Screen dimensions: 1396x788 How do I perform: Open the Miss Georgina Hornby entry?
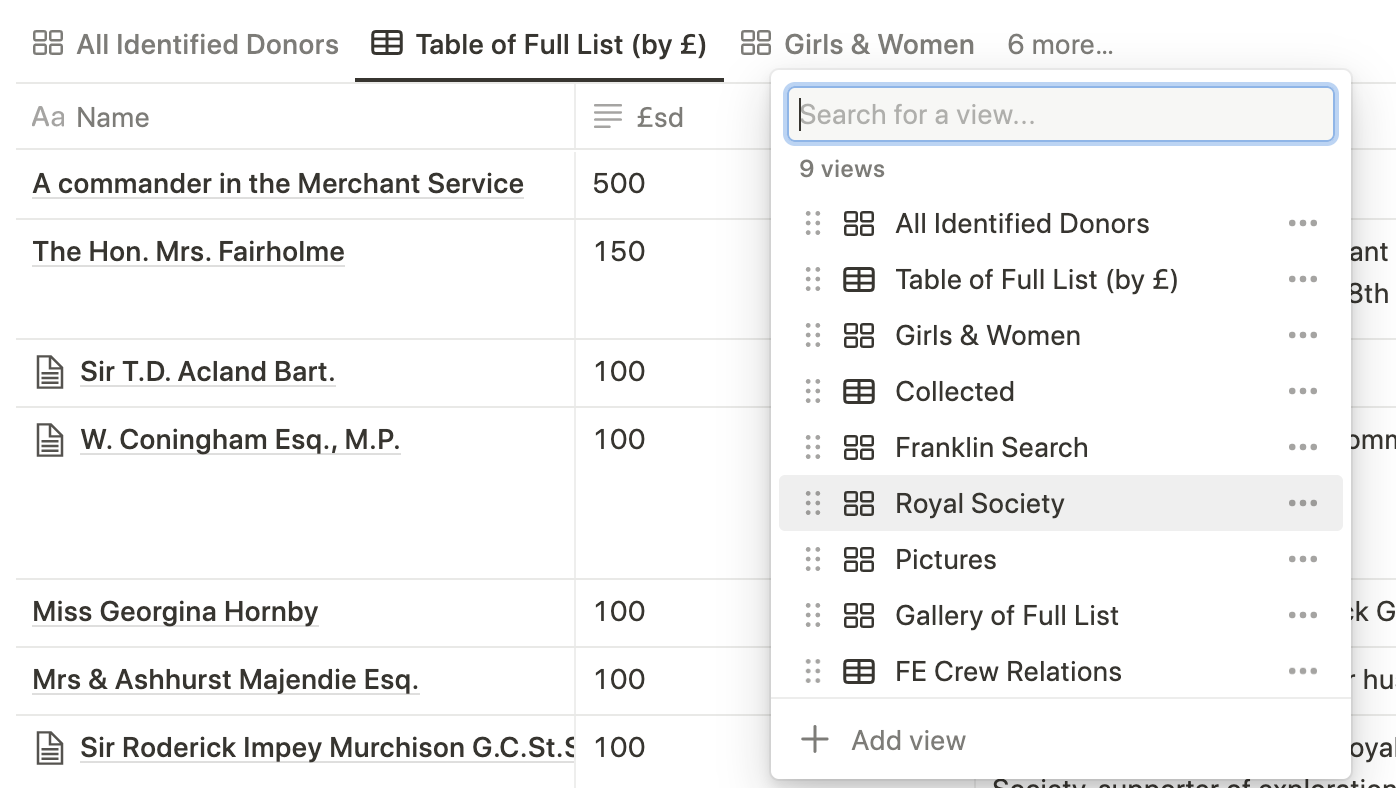(x=175, y=611)
